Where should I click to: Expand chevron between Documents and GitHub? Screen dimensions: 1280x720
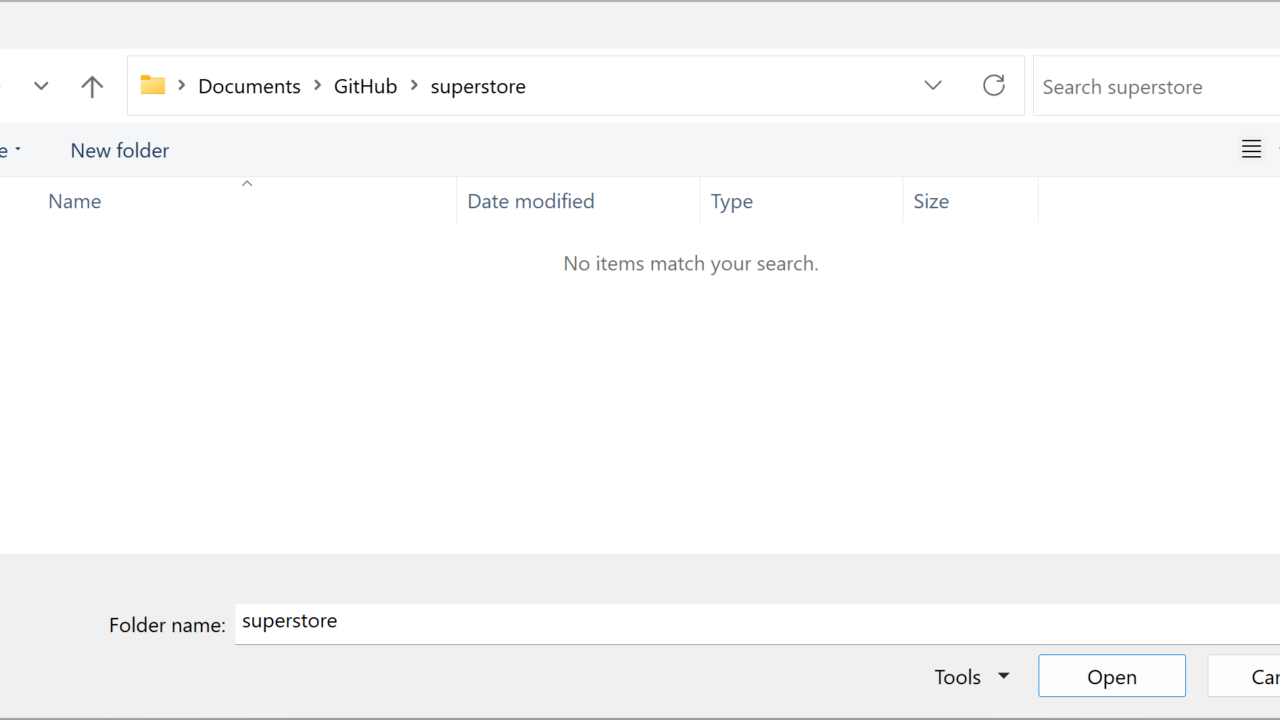[317, 86]
